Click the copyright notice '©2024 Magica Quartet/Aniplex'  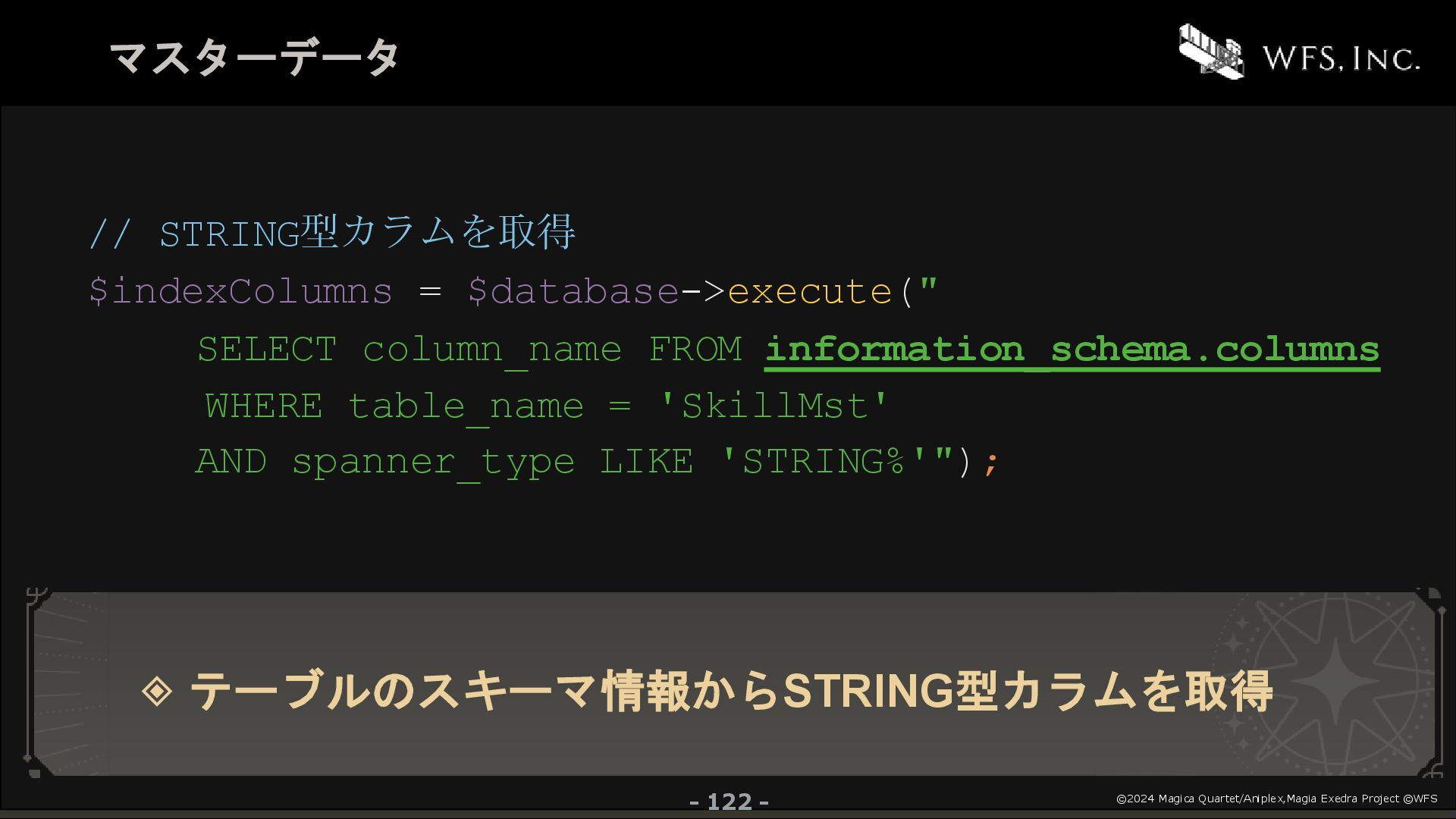click(1200, 799)
